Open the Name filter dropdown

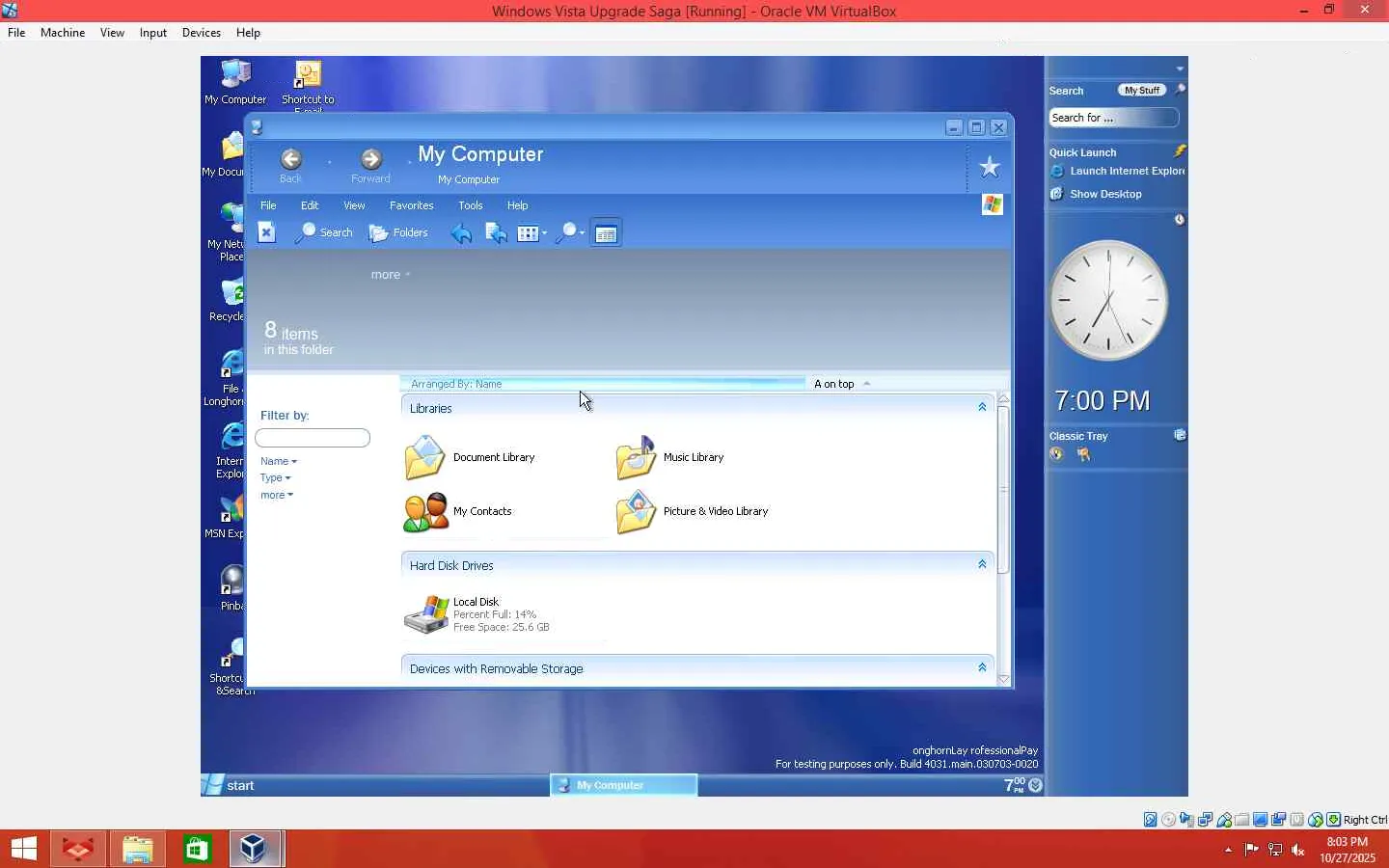point(279,461)
